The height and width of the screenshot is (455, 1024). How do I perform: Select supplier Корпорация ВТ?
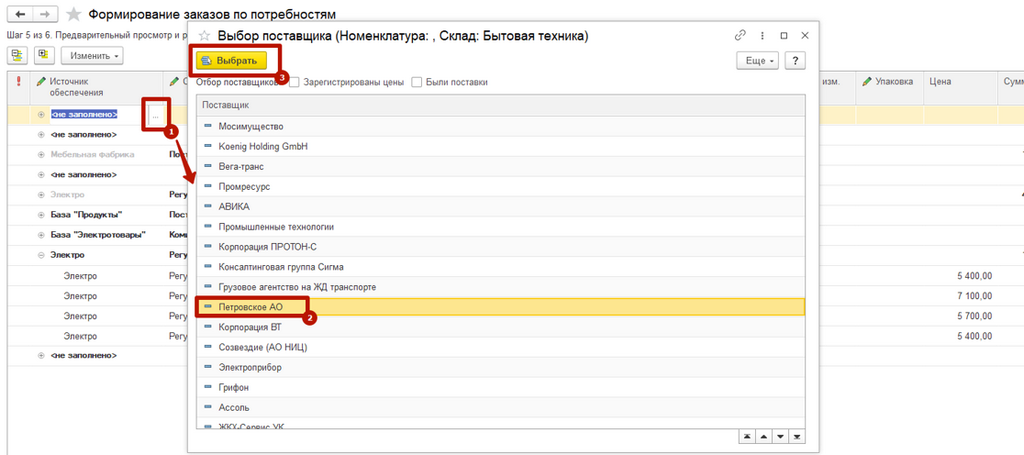coord(500,327)
